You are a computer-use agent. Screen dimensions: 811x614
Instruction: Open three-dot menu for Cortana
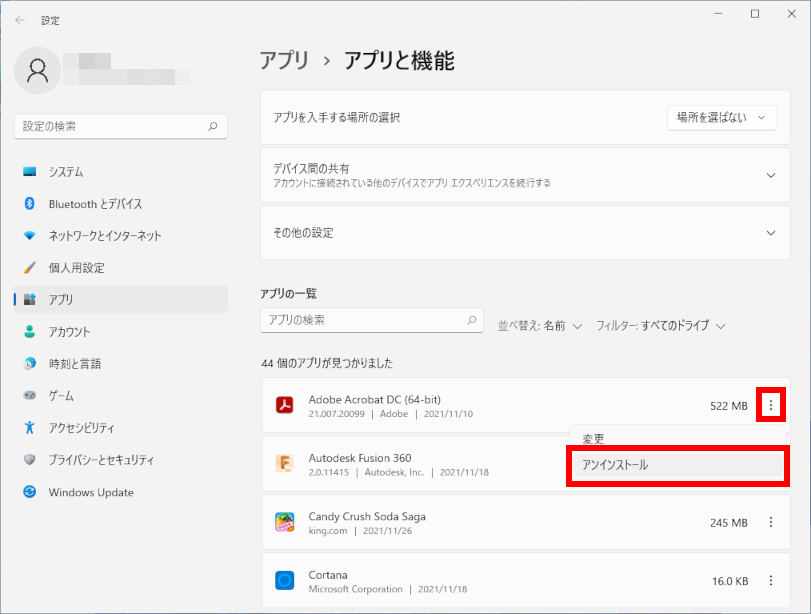point(771,580)
